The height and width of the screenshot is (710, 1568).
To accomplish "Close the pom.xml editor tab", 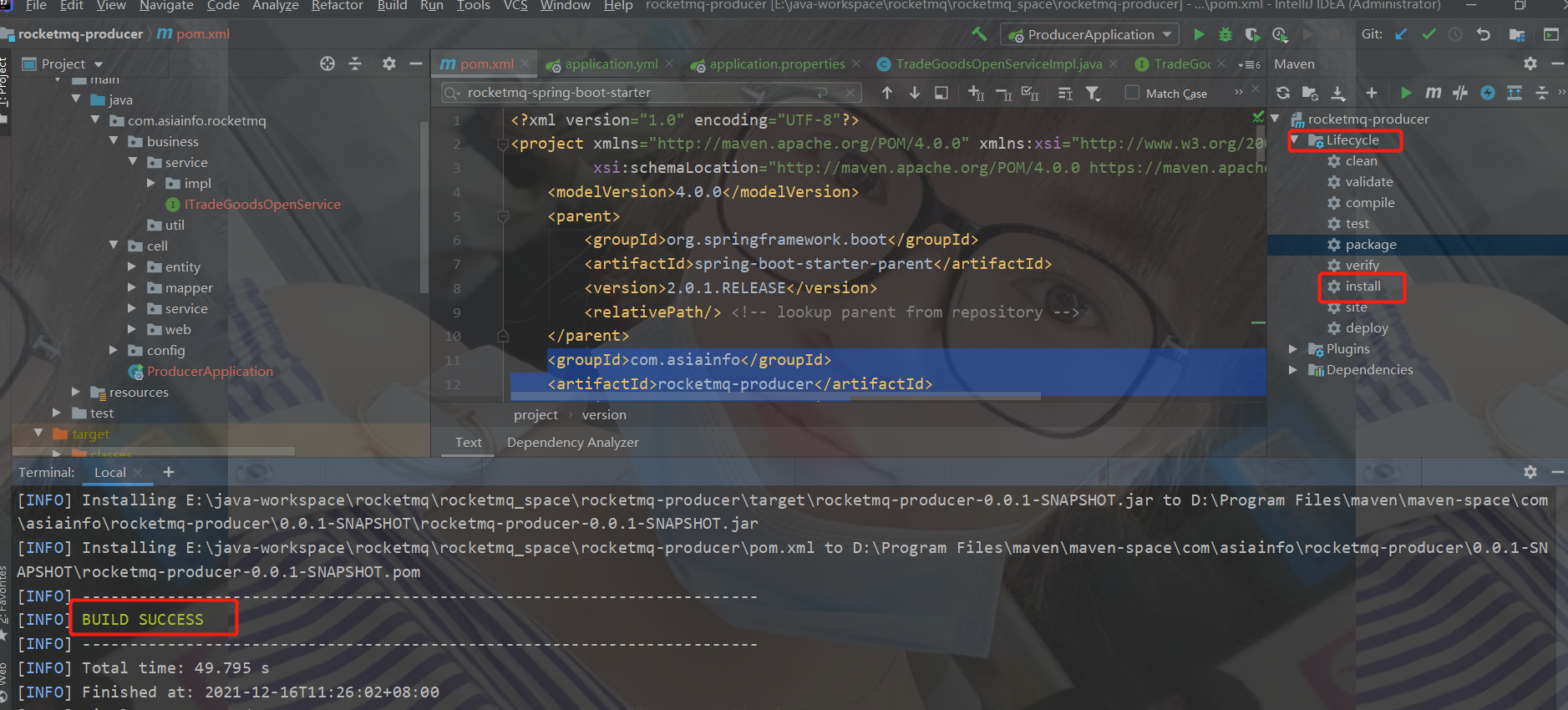I will (x=525, y=63).
